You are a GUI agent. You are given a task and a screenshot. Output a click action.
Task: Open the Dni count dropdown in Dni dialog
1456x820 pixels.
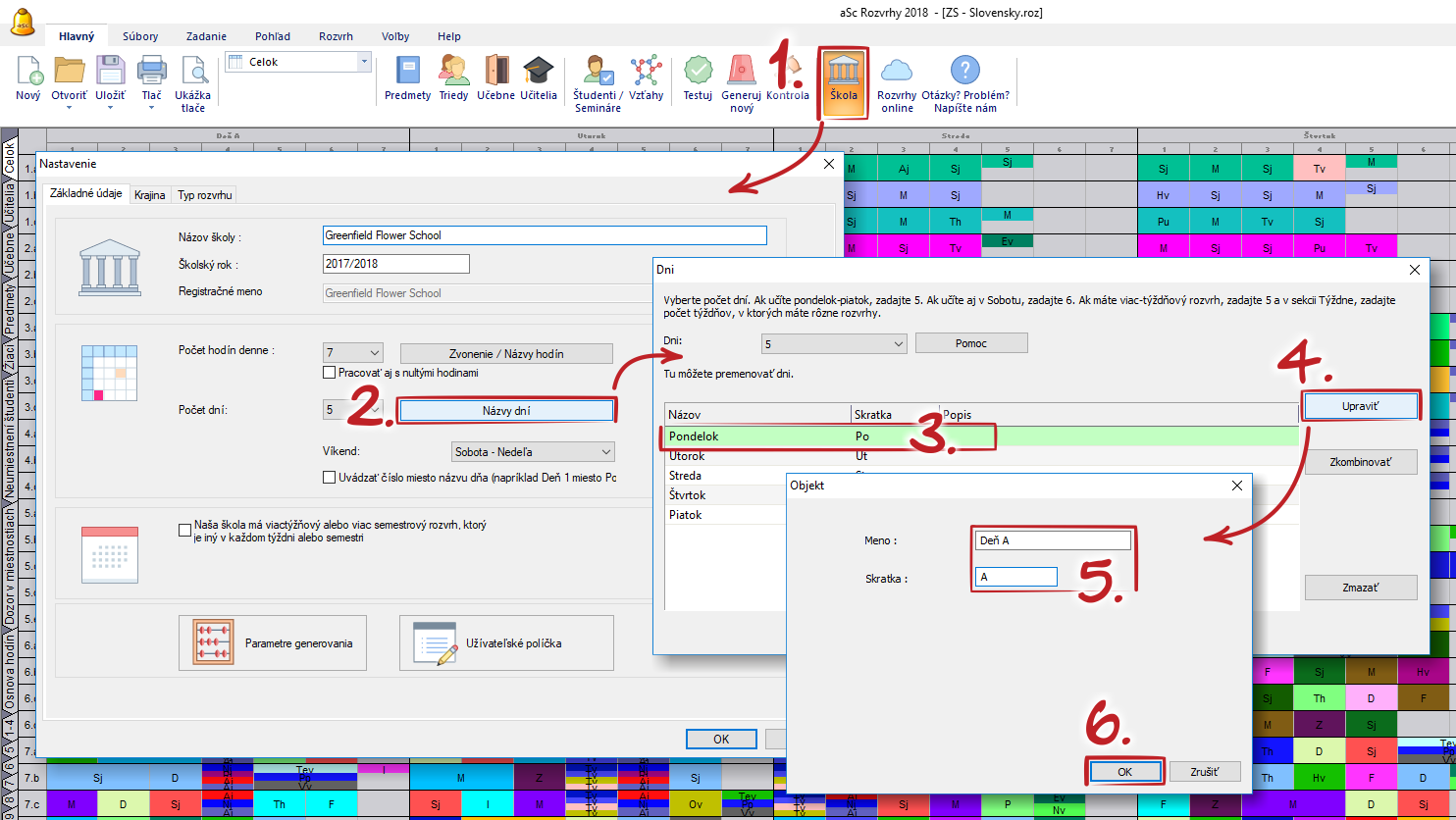(833, 344)
